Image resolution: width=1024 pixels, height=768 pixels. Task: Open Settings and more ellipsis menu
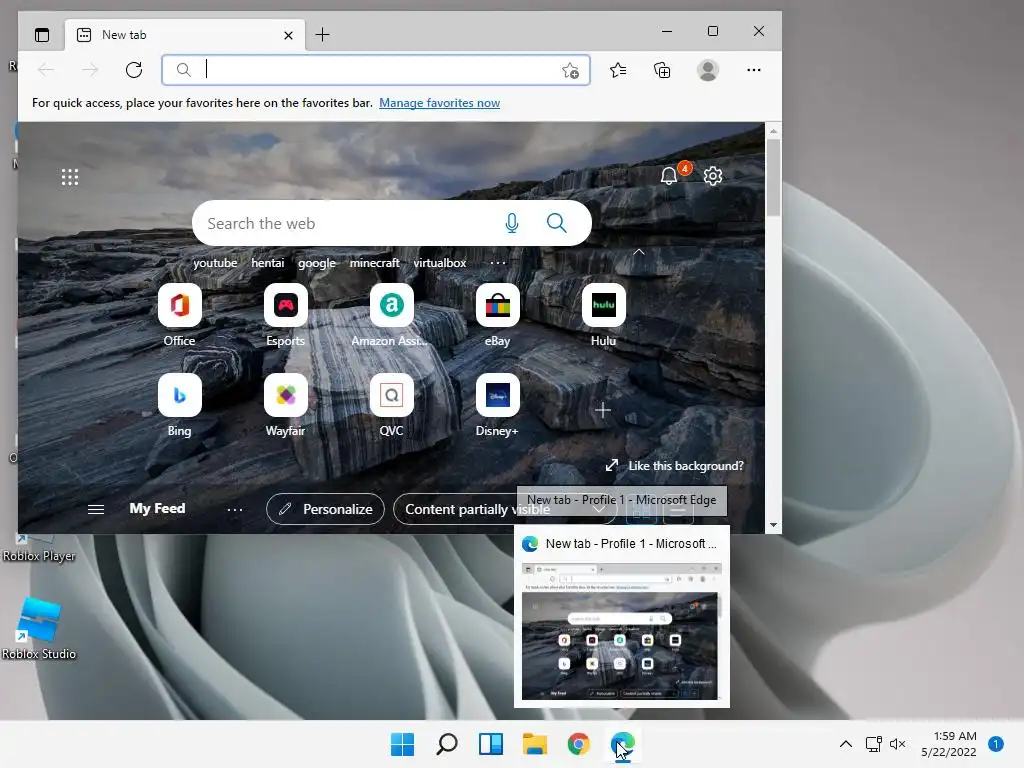(x=754, y=70)
